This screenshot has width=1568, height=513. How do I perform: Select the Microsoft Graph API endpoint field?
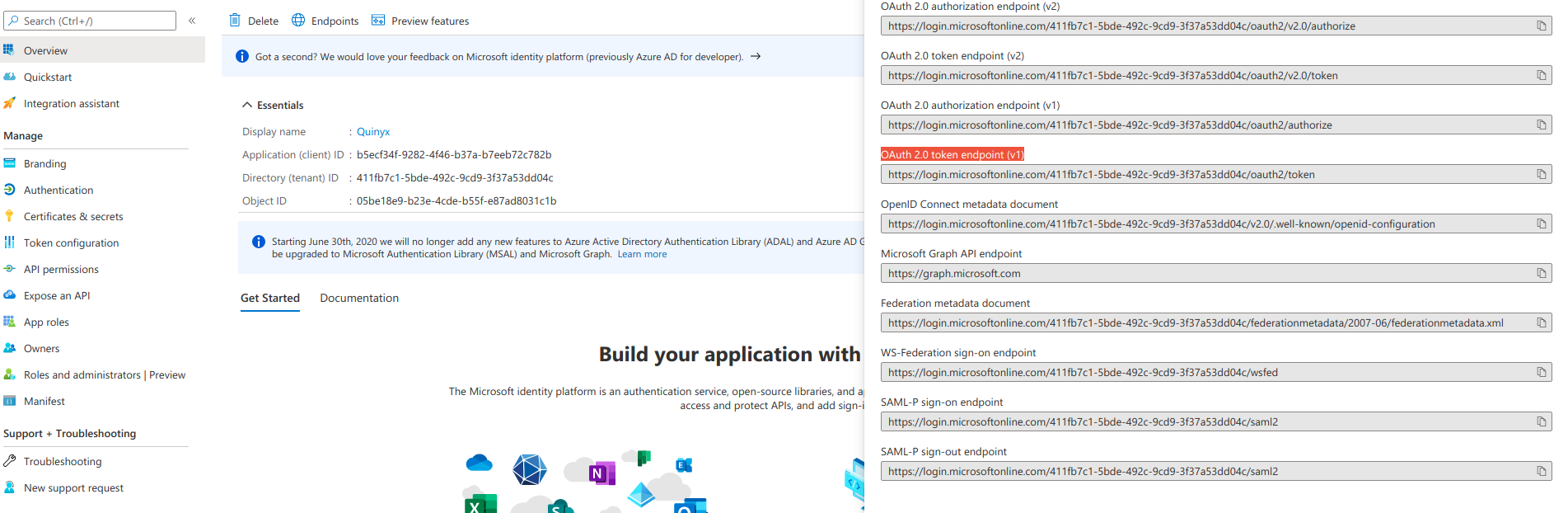(1216, 274)
